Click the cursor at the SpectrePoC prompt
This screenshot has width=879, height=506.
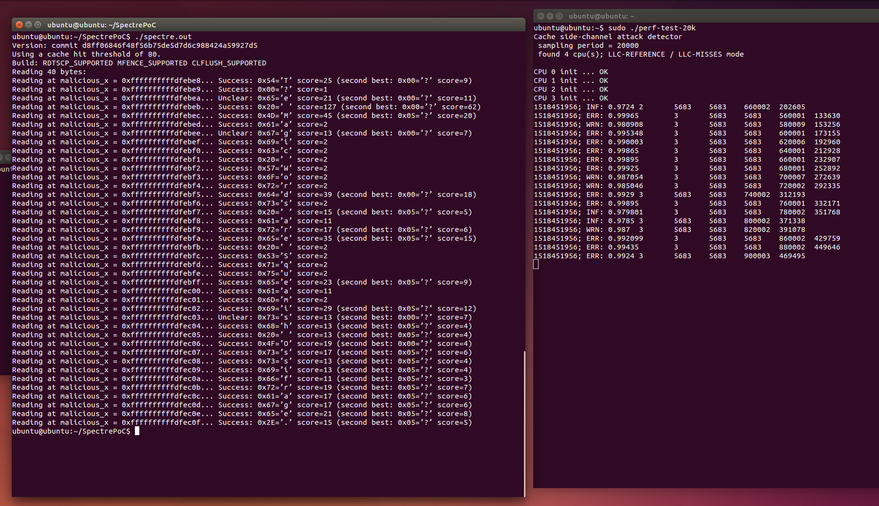[x=137, y=431]
